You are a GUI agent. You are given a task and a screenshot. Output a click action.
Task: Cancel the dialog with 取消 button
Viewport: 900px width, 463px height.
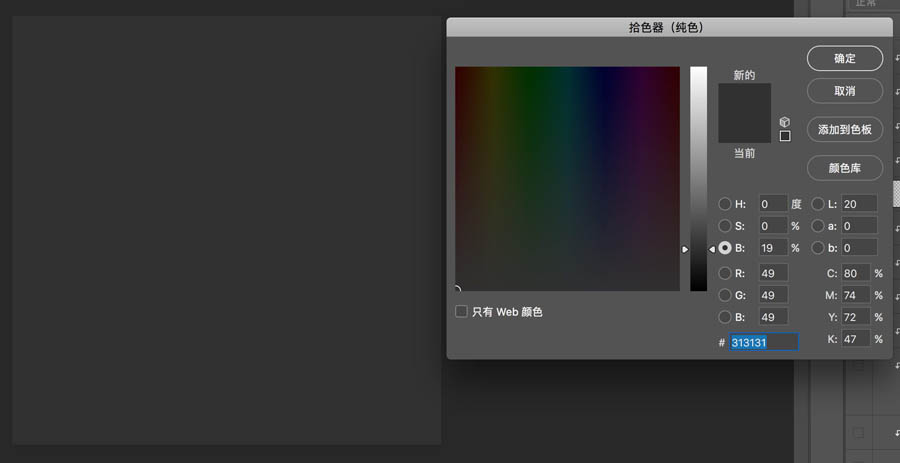[844, 91]
